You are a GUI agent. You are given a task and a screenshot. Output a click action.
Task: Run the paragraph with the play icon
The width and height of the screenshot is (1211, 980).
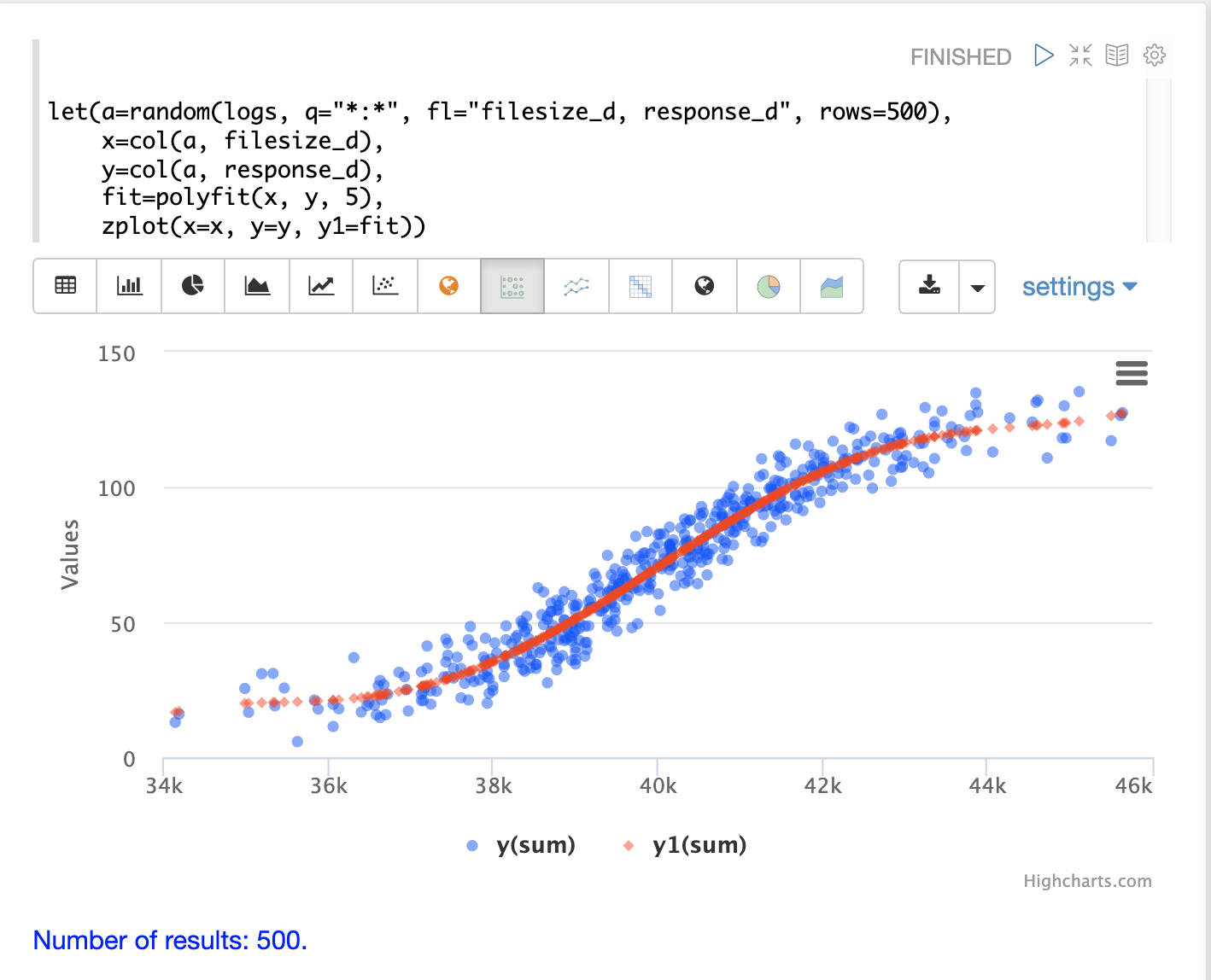pos(1043,56)
